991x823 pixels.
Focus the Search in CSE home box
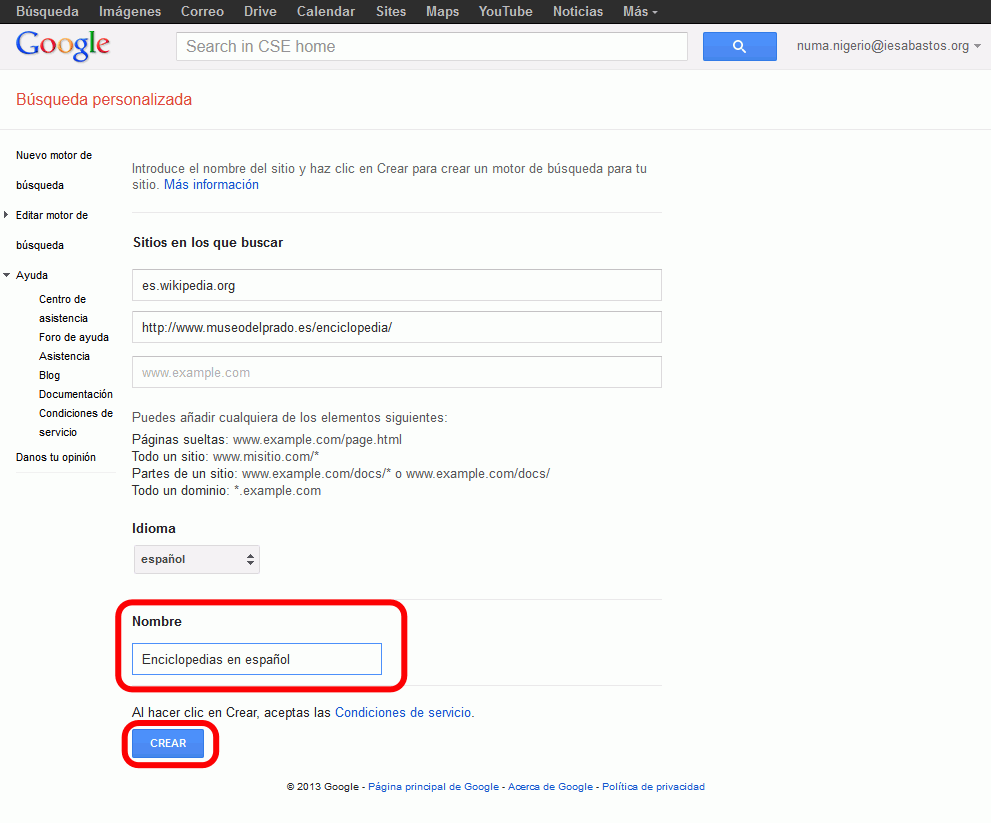point(432,46)
